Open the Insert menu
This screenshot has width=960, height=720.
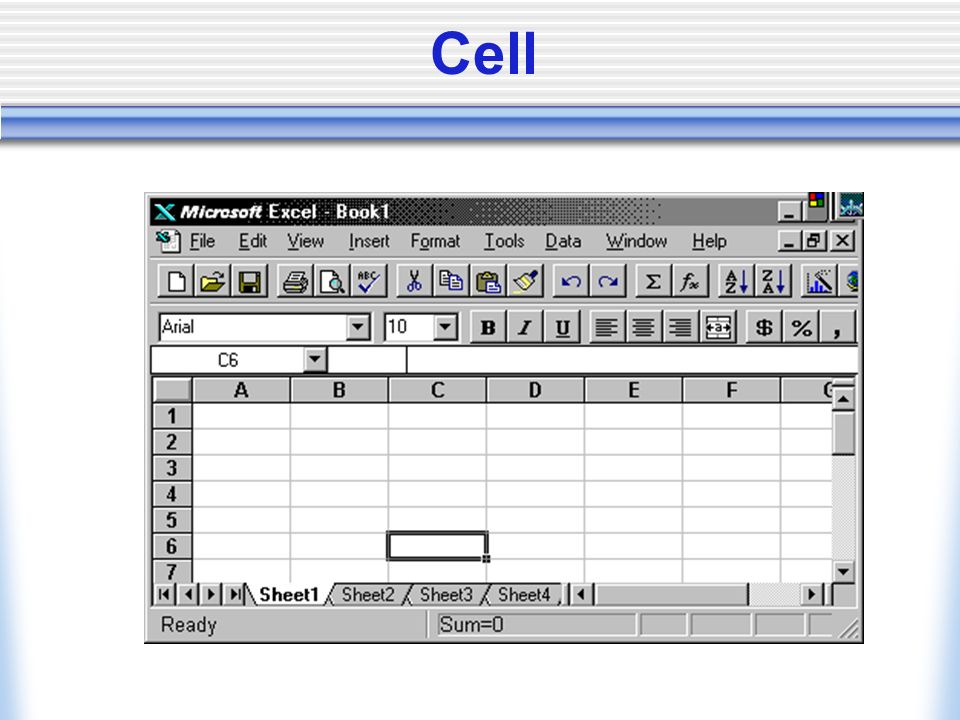(x=369, y=241)
